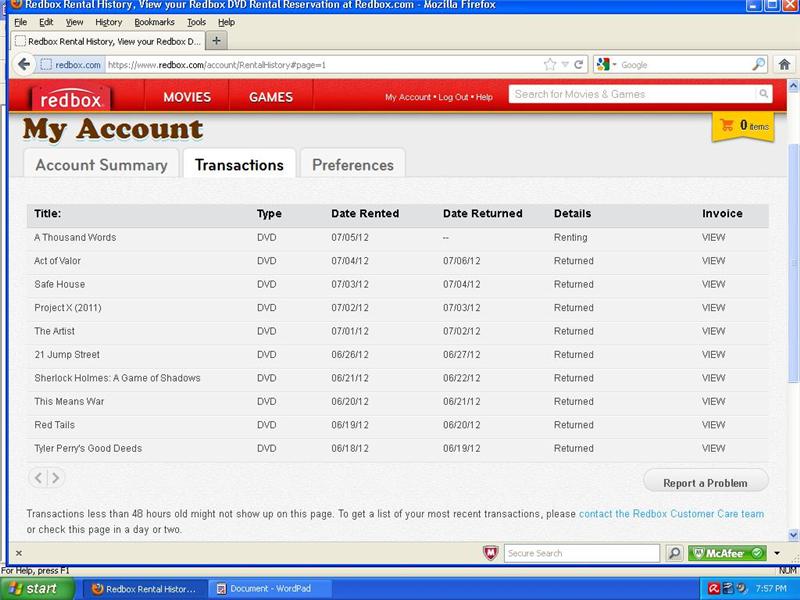Click the Sherlock Holmes: A Game of Shadows title
Screen dimensions: 800x600
[x=117, y=378]
